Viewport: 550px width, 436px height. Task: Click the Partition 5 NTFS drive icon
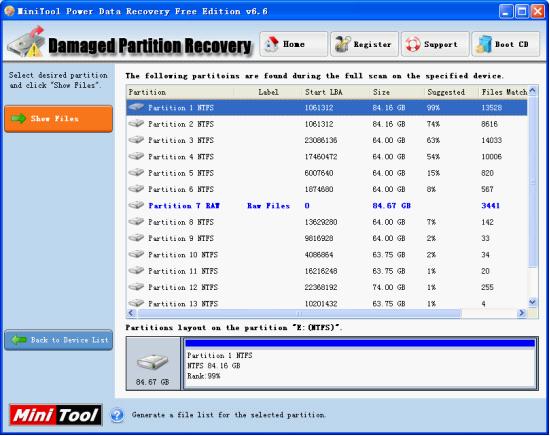(x=136, y=173)
